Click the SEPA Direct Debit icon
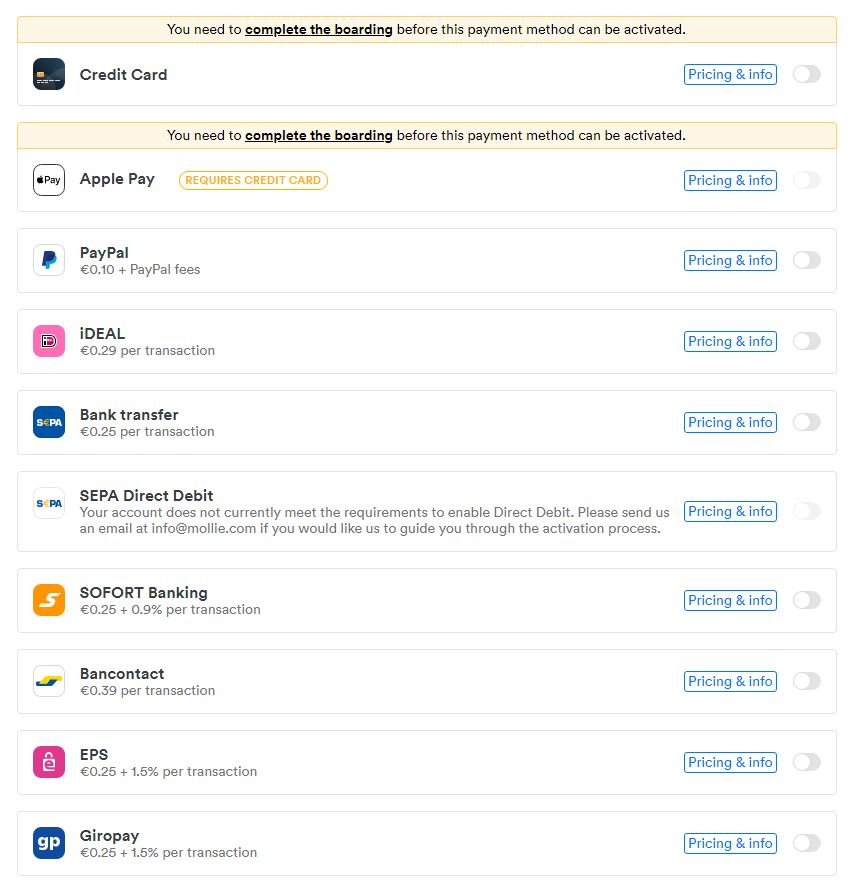Image resolution: width=852 pixels, height=890 pixels. tap(48, 503)
